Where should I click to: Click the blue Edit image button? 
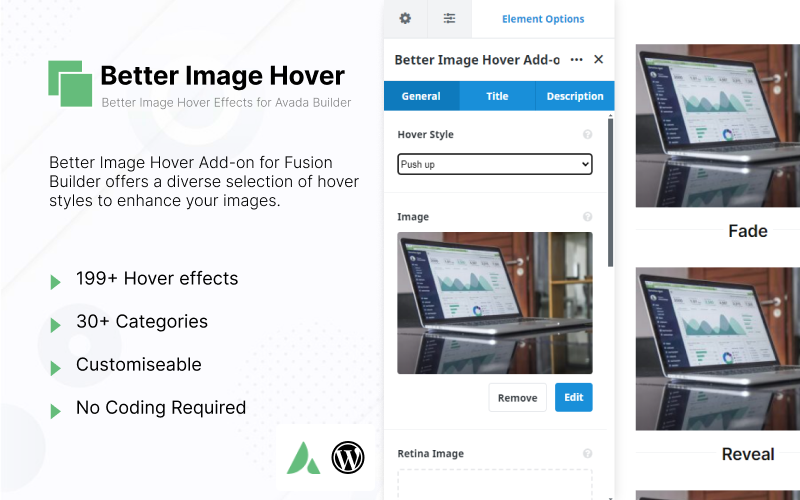click(573, 397)
